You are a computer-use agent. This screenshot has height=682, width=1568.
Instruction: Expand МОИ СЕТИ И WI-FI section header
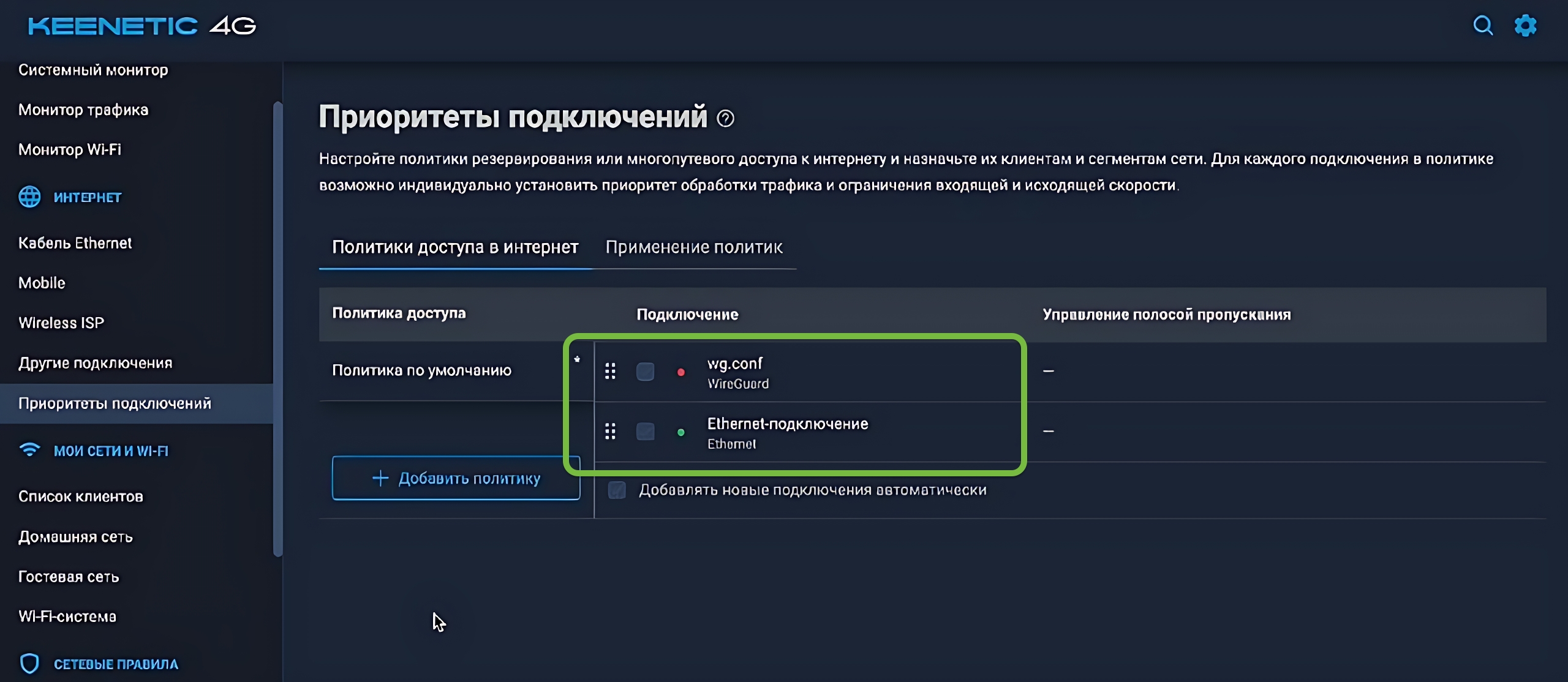pyautogui.click(x=111, y=451)
